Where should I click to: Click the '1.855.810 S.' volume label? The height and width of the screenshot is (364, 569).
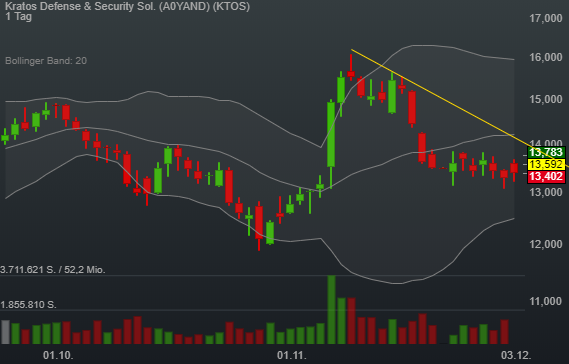coord(28,304)
